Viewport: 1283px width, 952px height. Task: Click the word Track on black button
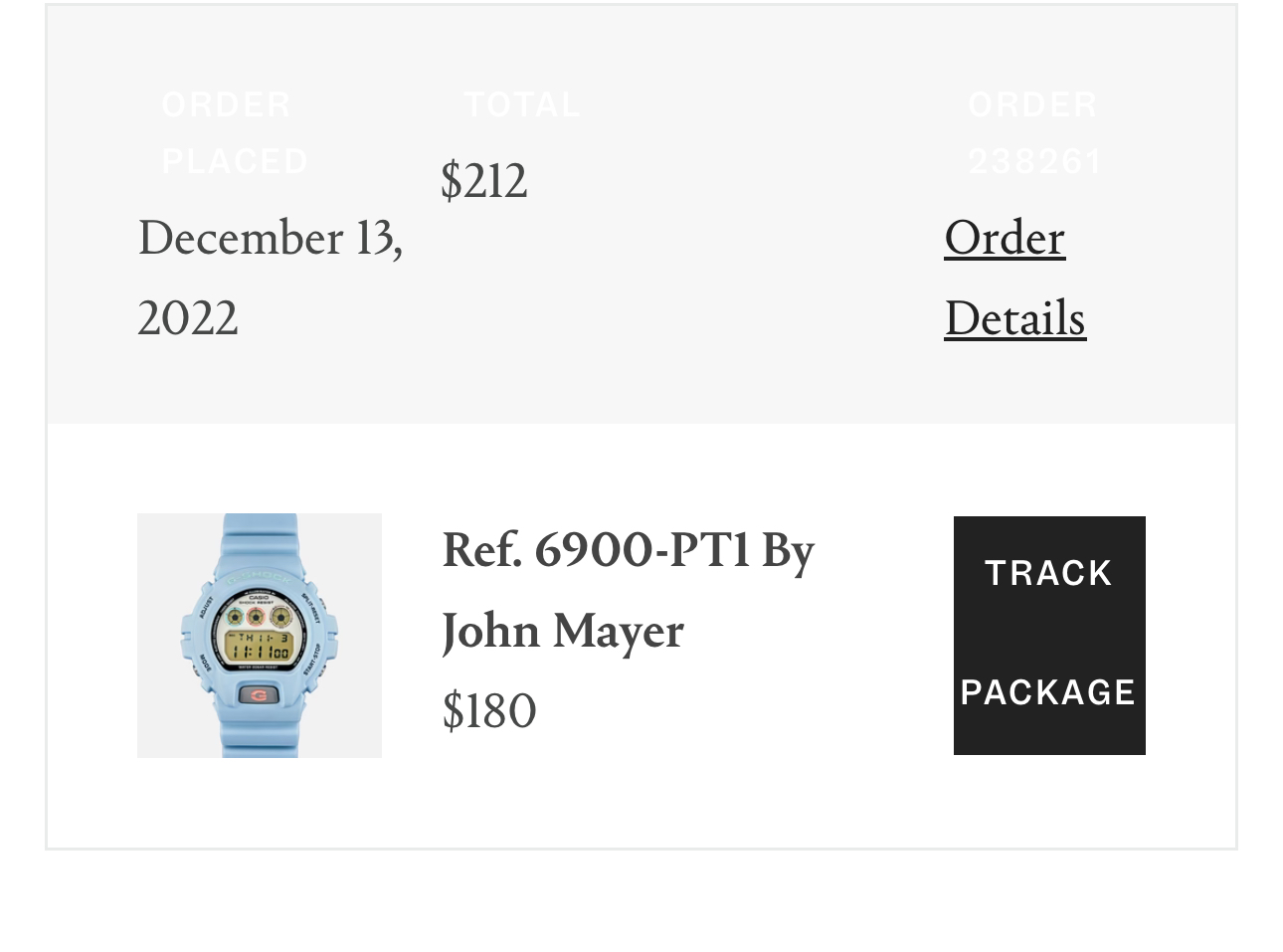[x=1048, y=573]
